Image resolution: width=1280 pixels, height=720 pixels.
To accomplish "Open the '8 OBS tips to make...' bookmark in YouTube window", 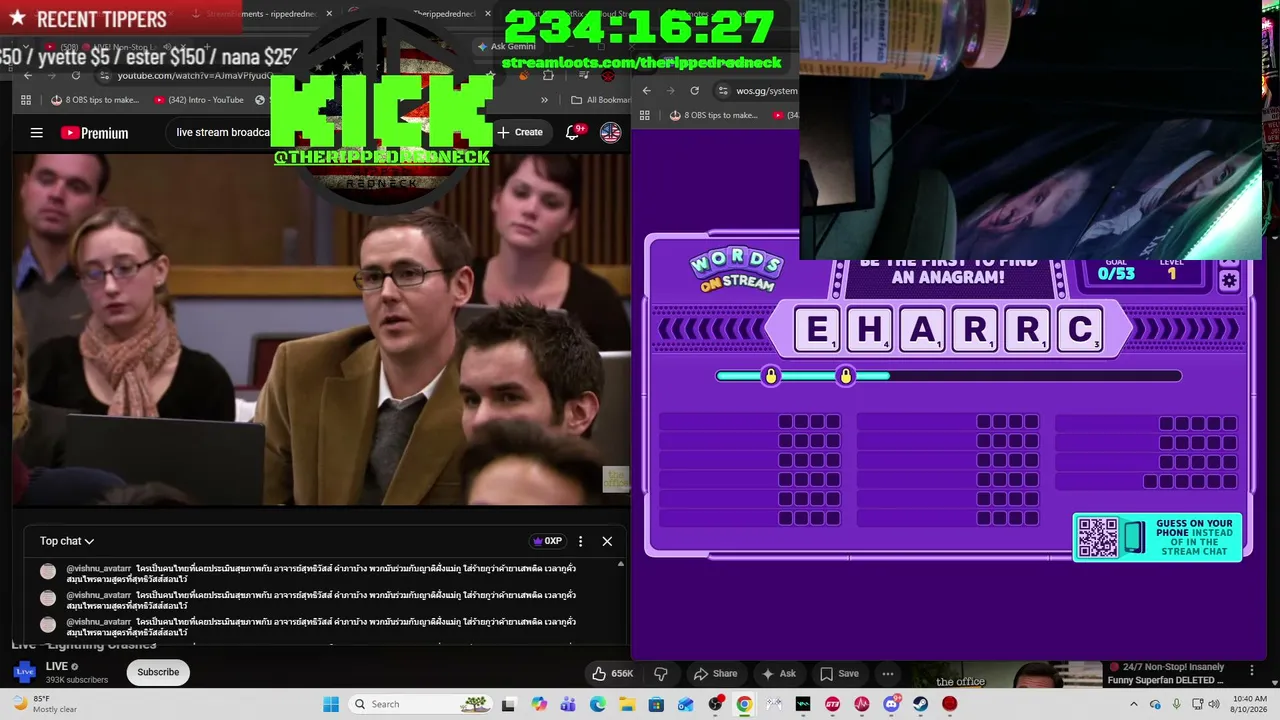I will click(x=95, y=100).
